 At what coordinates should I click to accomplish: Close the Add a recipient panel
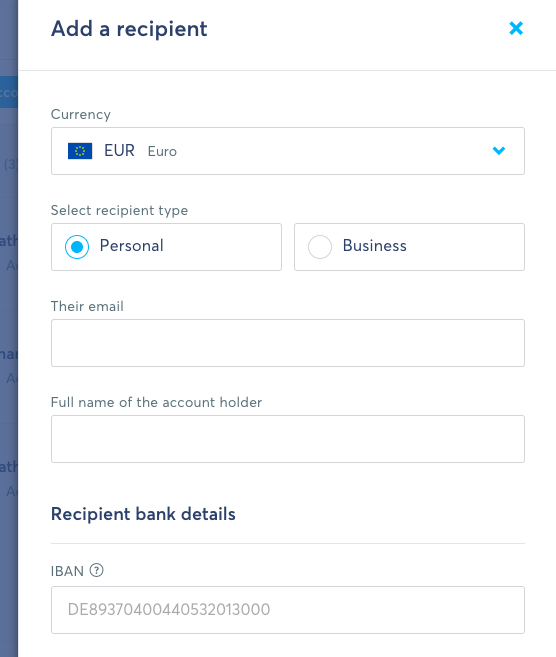pyautogui.click(x=516, y=28)
